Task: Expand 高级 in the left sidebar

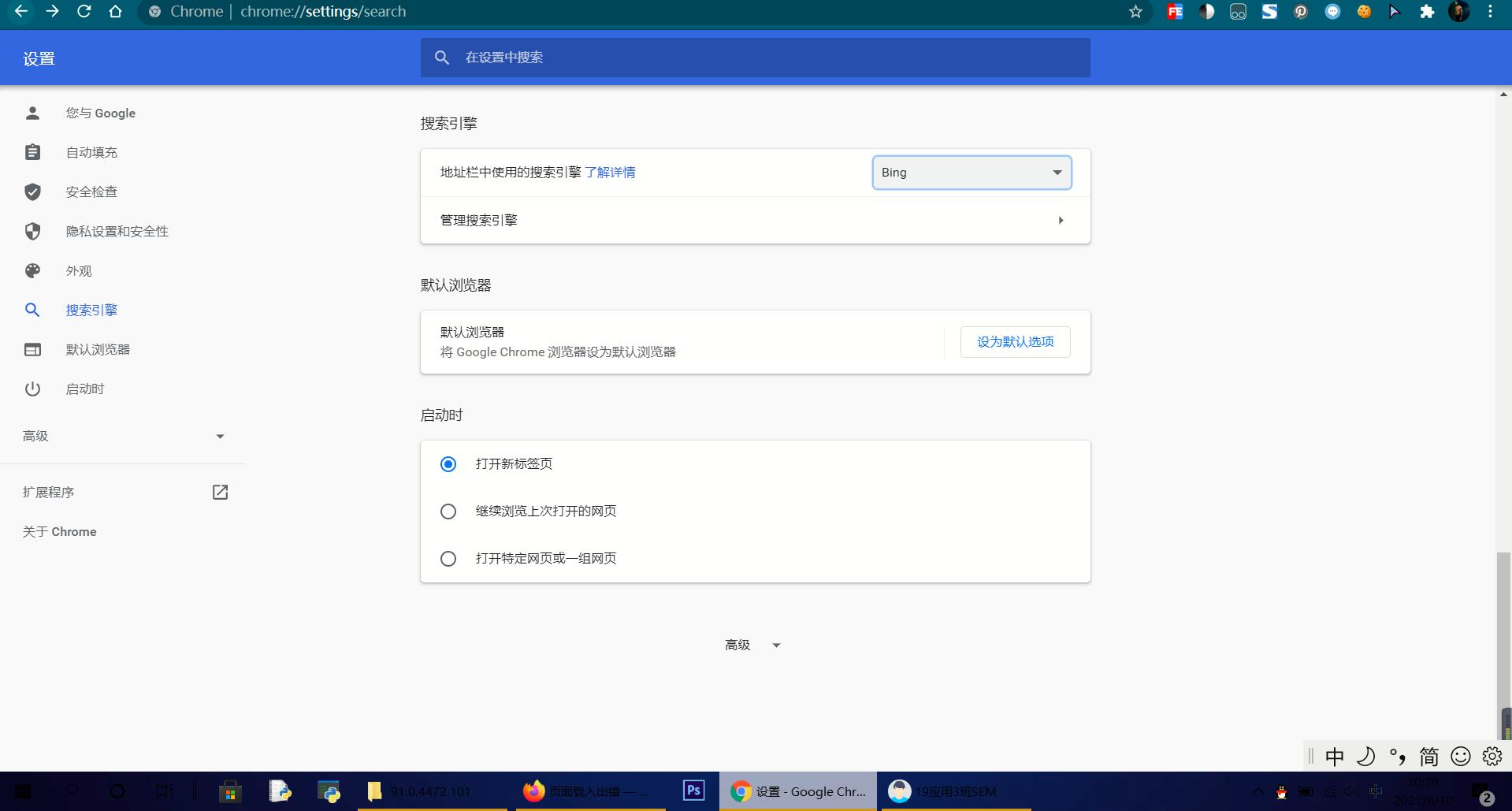Action: (123, 436)
